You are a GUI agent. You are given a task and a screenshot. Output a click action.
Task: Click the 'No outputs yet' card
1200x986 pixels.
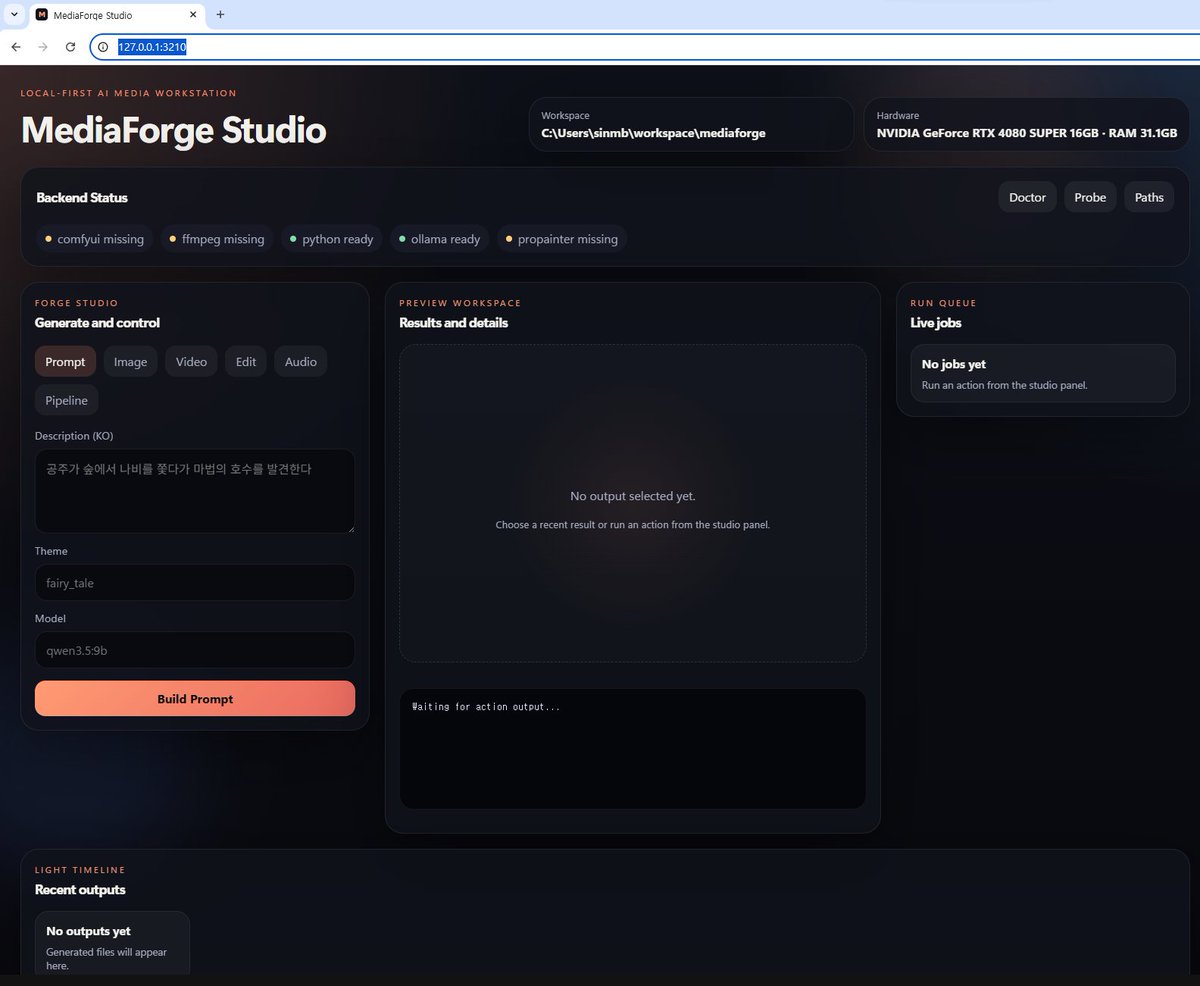pyautogui.click(x=112, y=942)
